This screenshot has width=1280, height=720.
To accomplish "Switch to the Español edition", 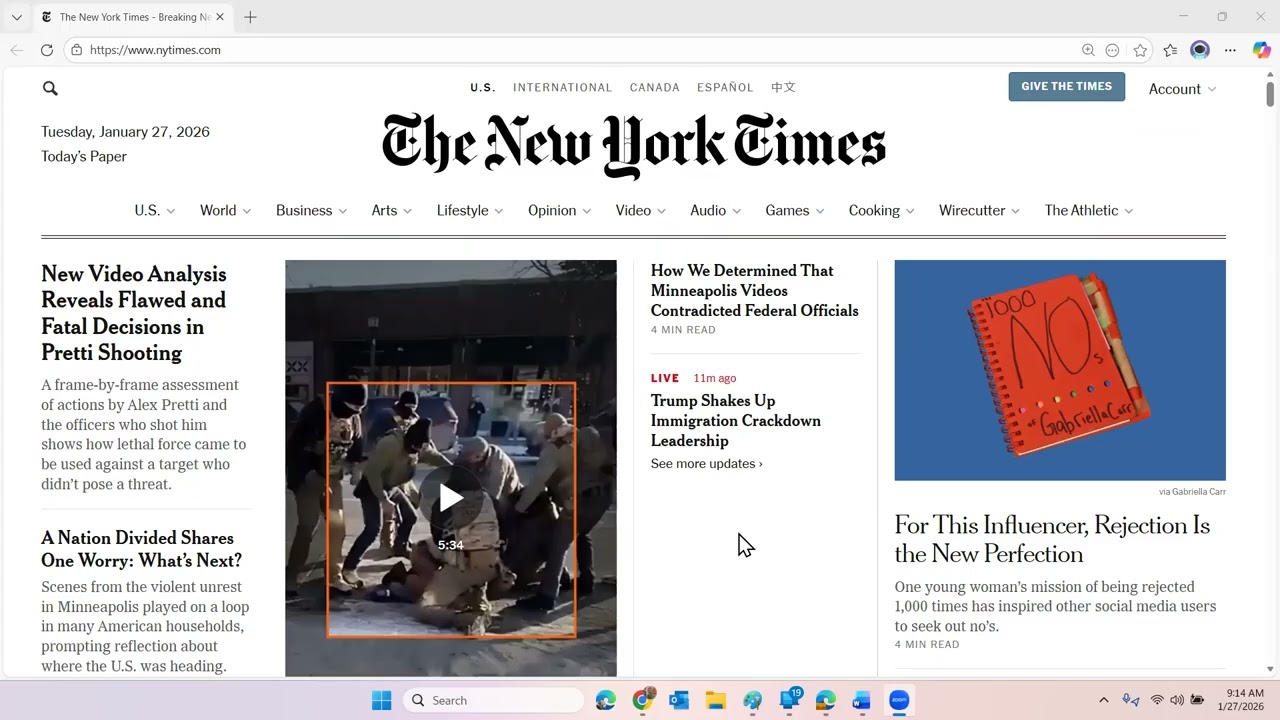I will click(x=725, y=88).
